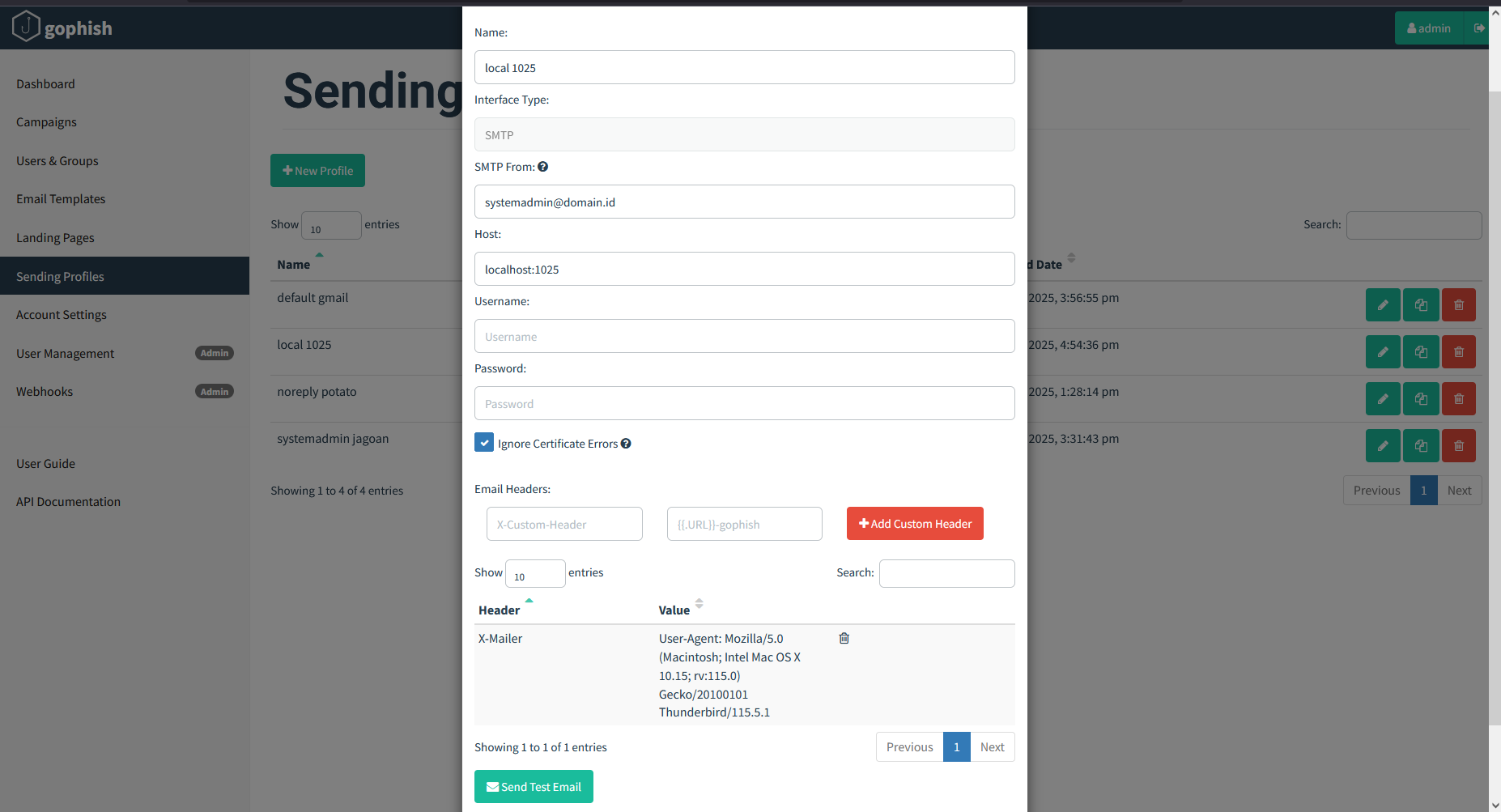The width and height of the screenshot is (1501, 812).
Task: Click the SMTP From help question icon
Action: coord(542,167)
